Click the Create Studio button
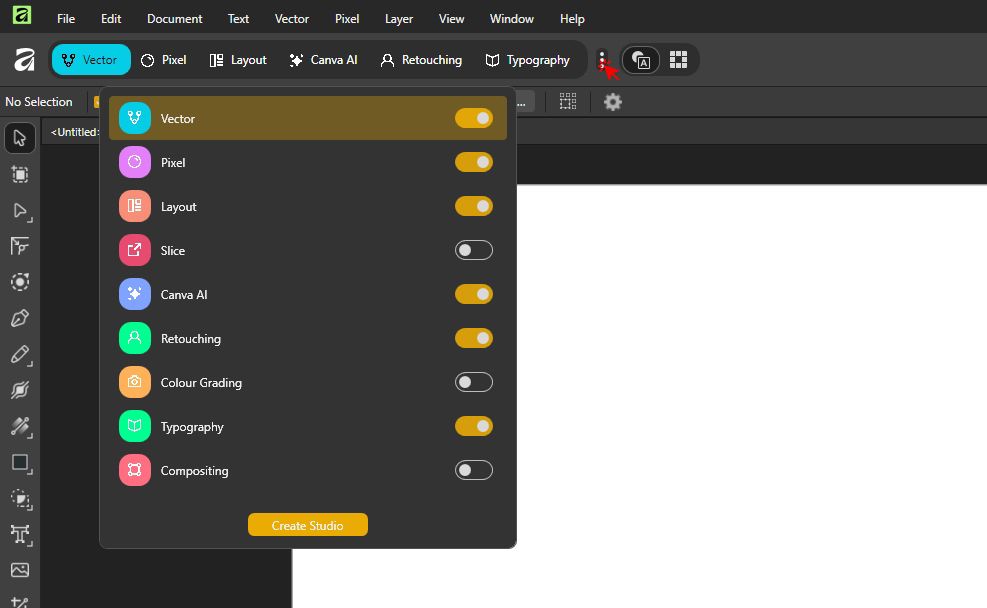This screenshot has height=608, width=987. click(x=308, y=525)
